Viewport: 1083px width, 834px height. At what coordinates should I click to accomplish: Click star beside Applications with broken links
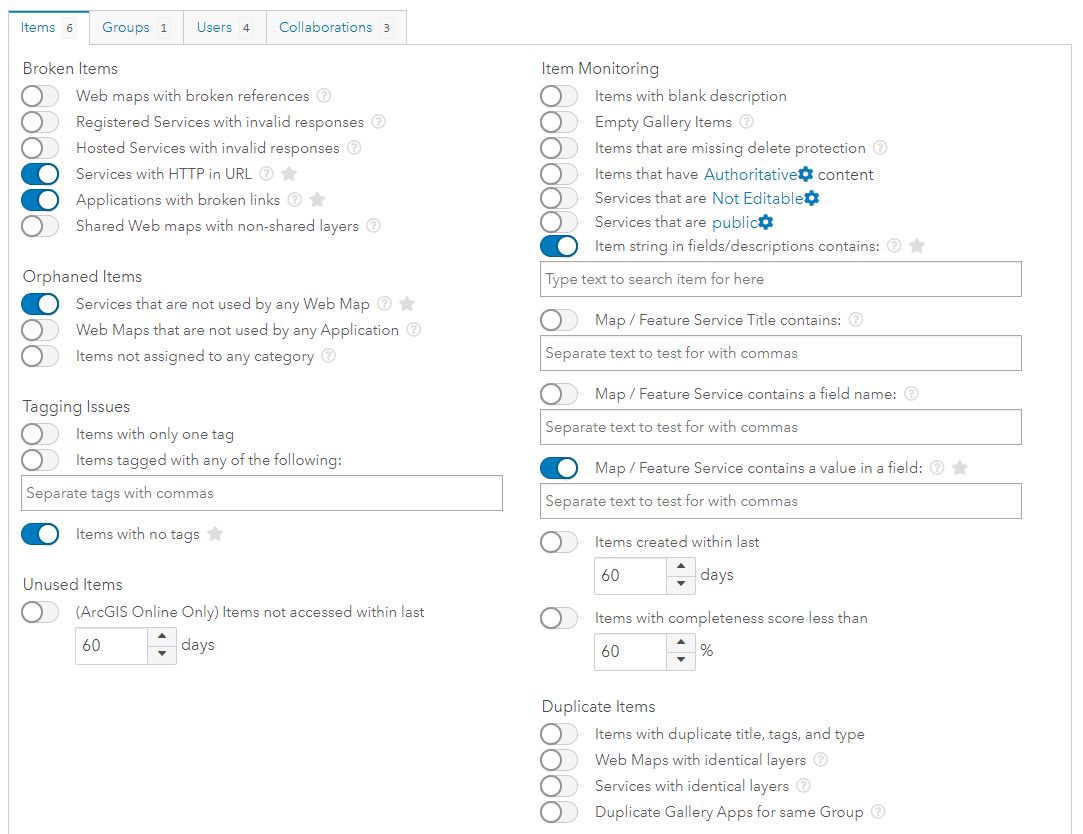click(317, 200)
